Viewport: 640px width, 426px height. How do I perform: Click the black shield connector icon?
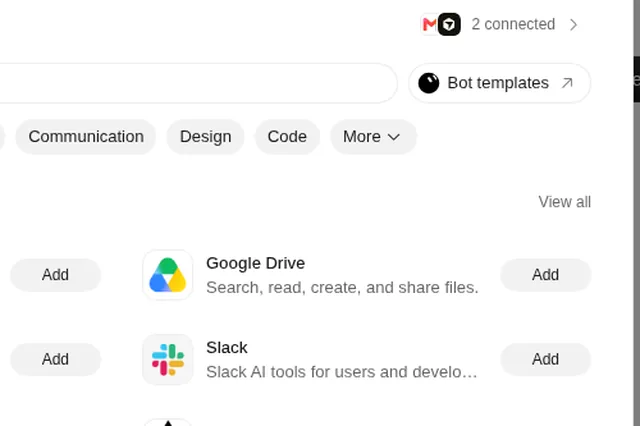click(449, 24)
